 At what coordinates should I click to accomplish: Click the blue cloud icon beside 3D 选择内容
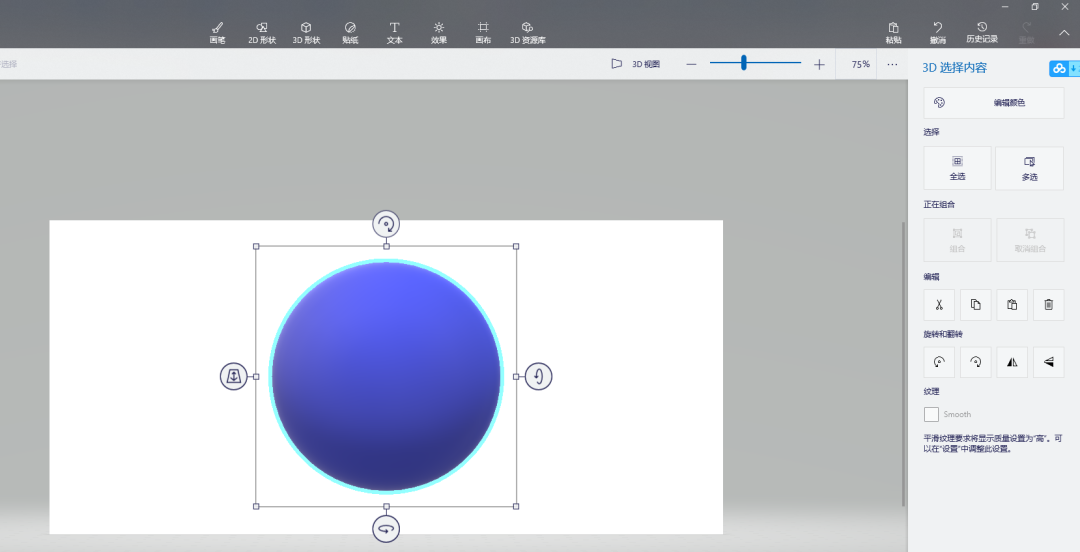pos(1059,68)
